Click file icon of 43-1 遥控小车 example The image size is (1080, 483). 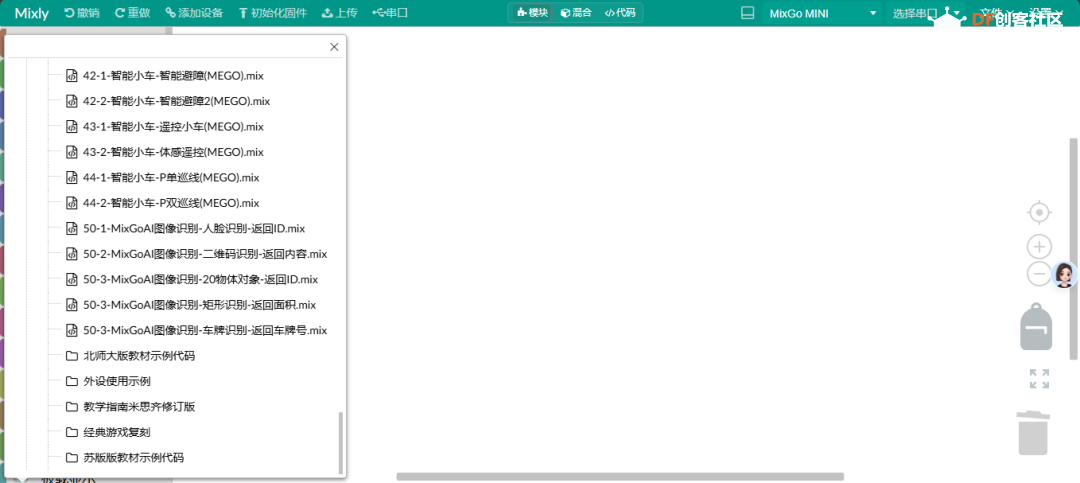click(71, 127)
